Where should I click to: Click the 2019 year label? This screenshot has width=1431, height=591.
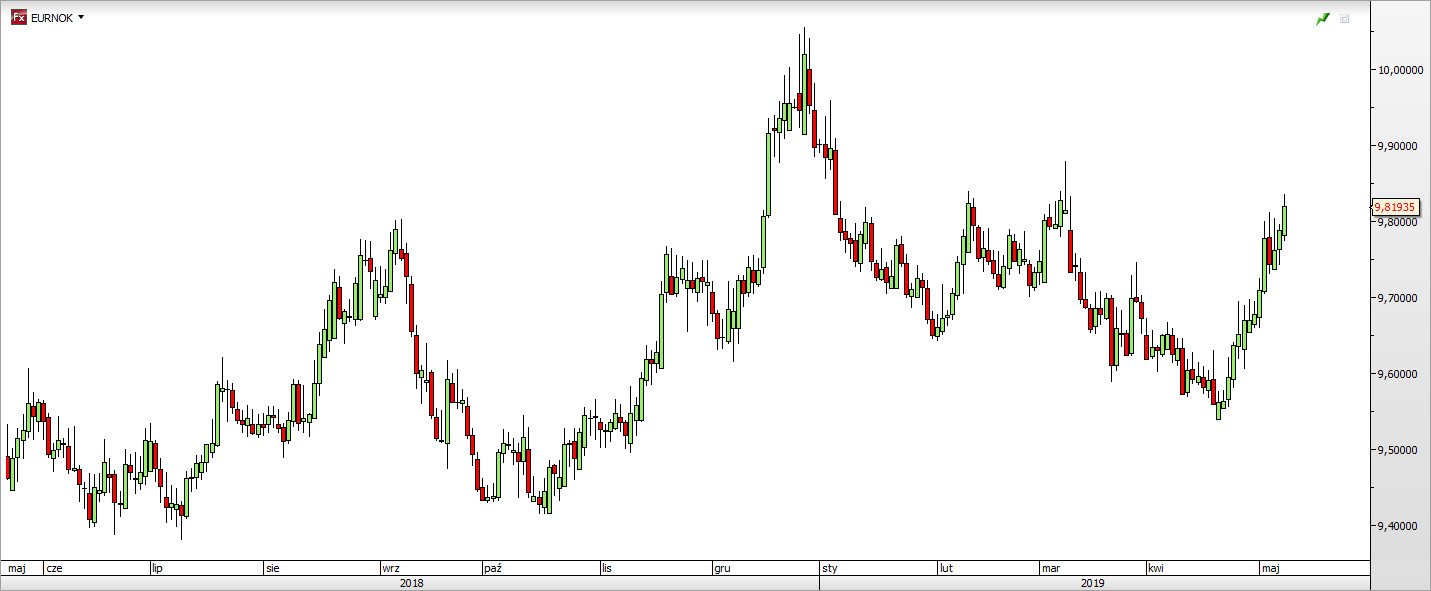1094,582
